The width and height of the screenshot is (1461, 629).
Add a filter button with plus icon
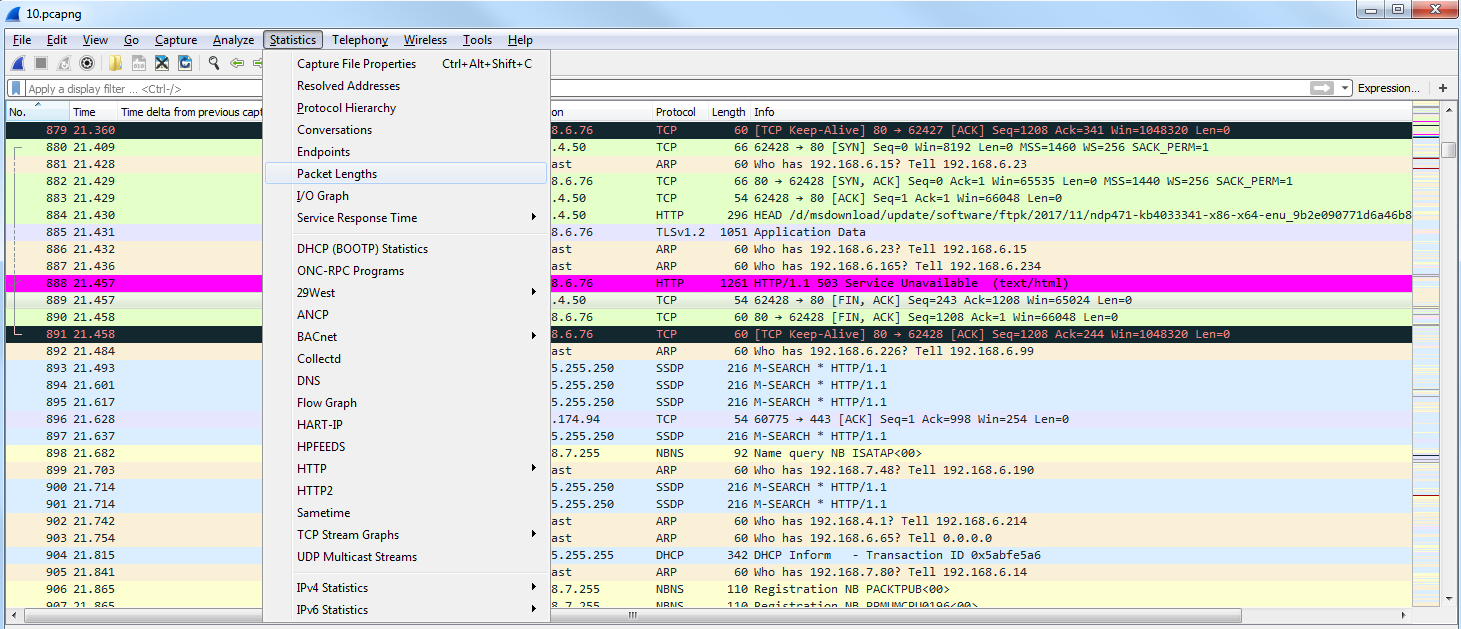[x=1442, y=88]
